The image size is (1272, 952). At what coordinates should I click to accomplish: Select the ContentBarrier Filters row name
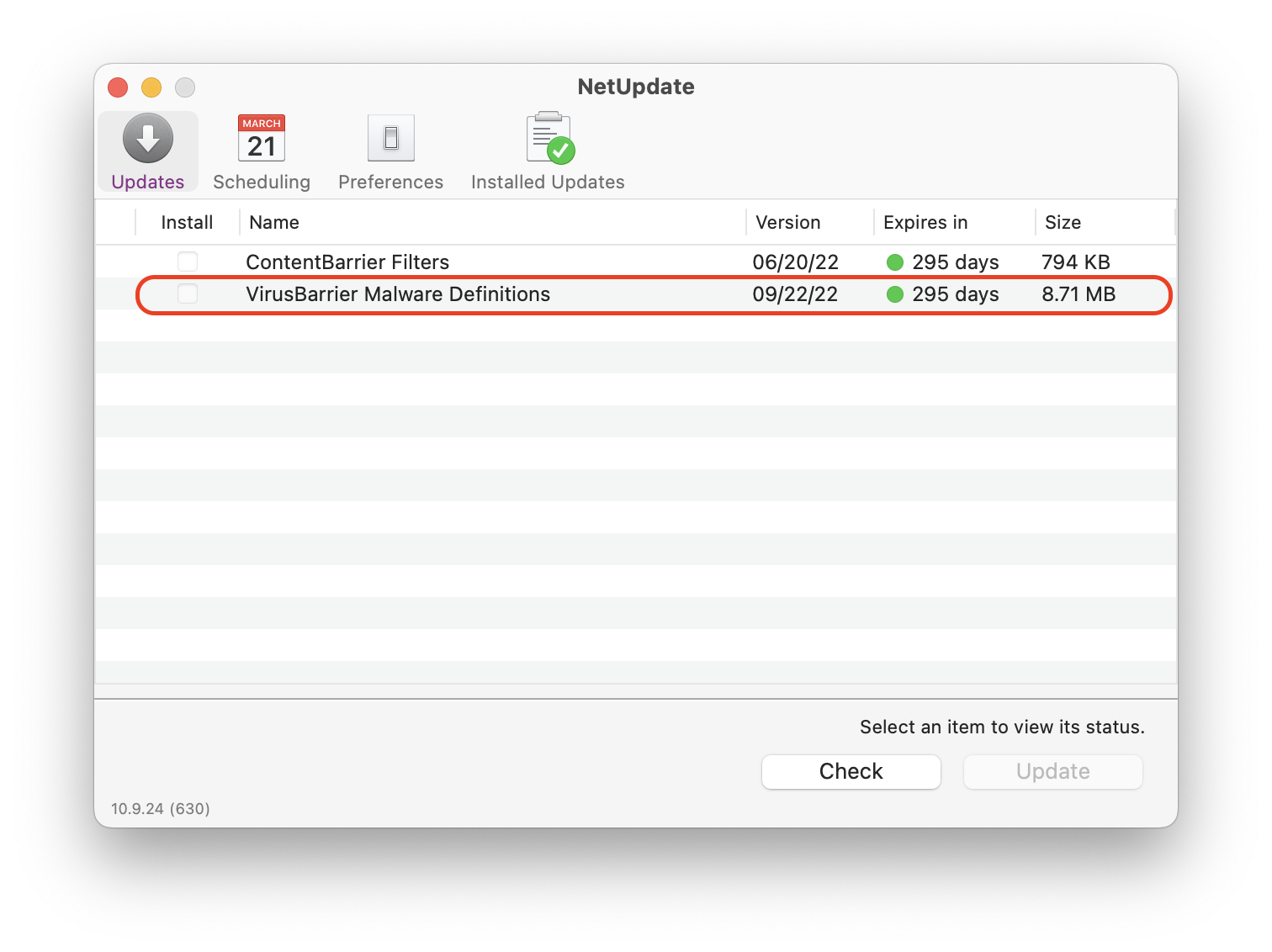347,262
